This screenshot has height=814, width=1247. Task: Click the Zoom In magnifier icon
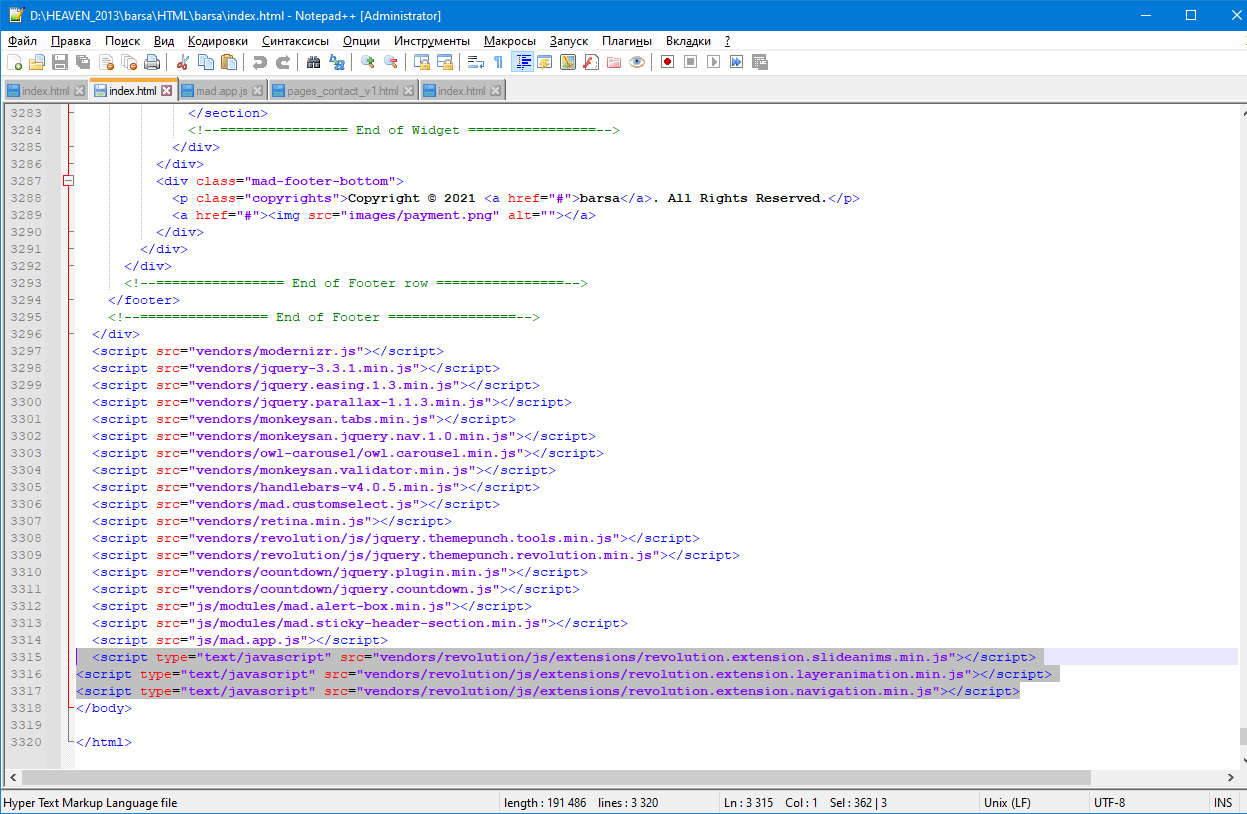tap(367, 62)
